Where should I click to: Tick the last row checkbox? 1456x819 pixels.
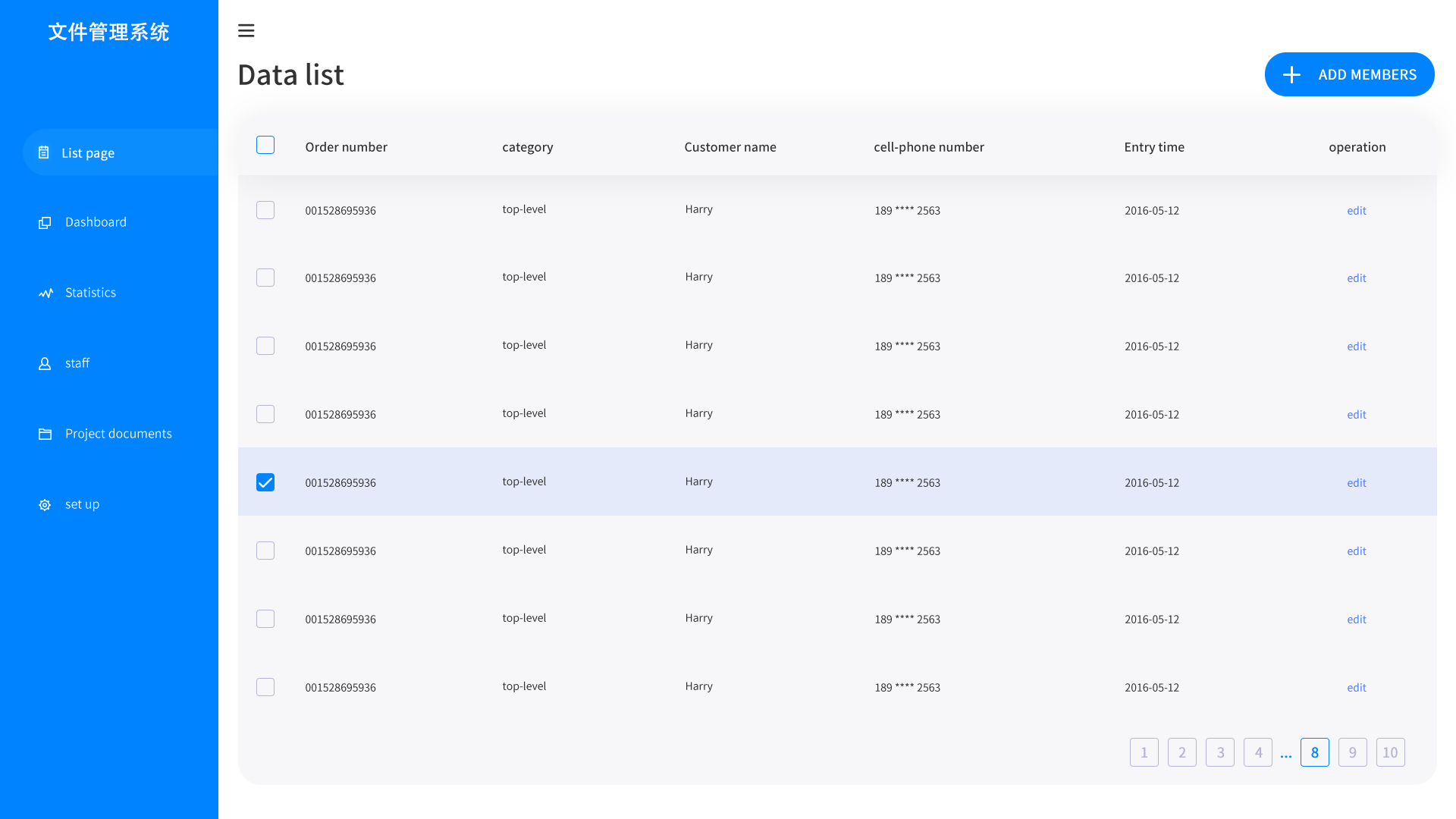pos(265,687)
